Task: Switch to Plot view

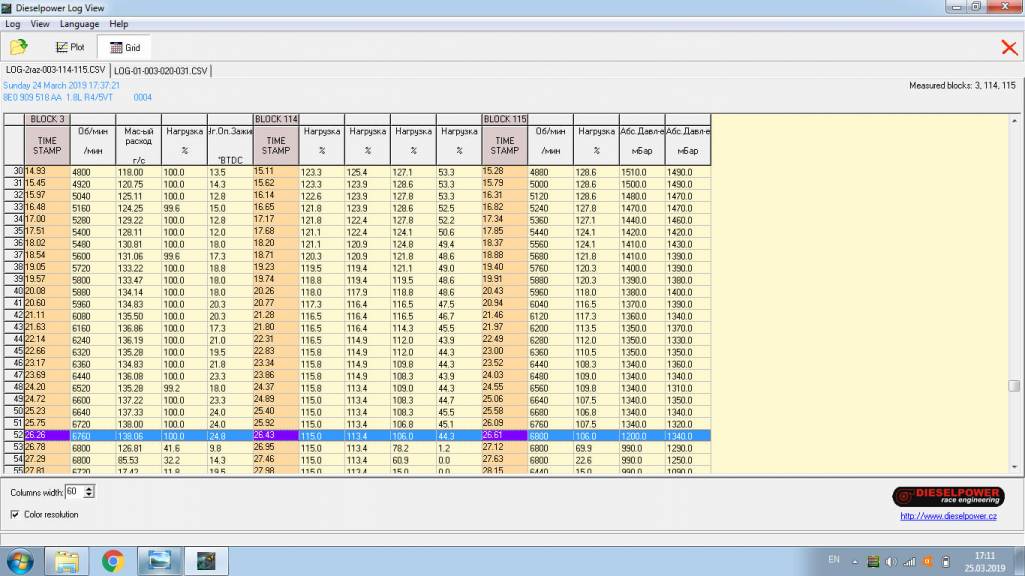Action: tap(70, 47)
